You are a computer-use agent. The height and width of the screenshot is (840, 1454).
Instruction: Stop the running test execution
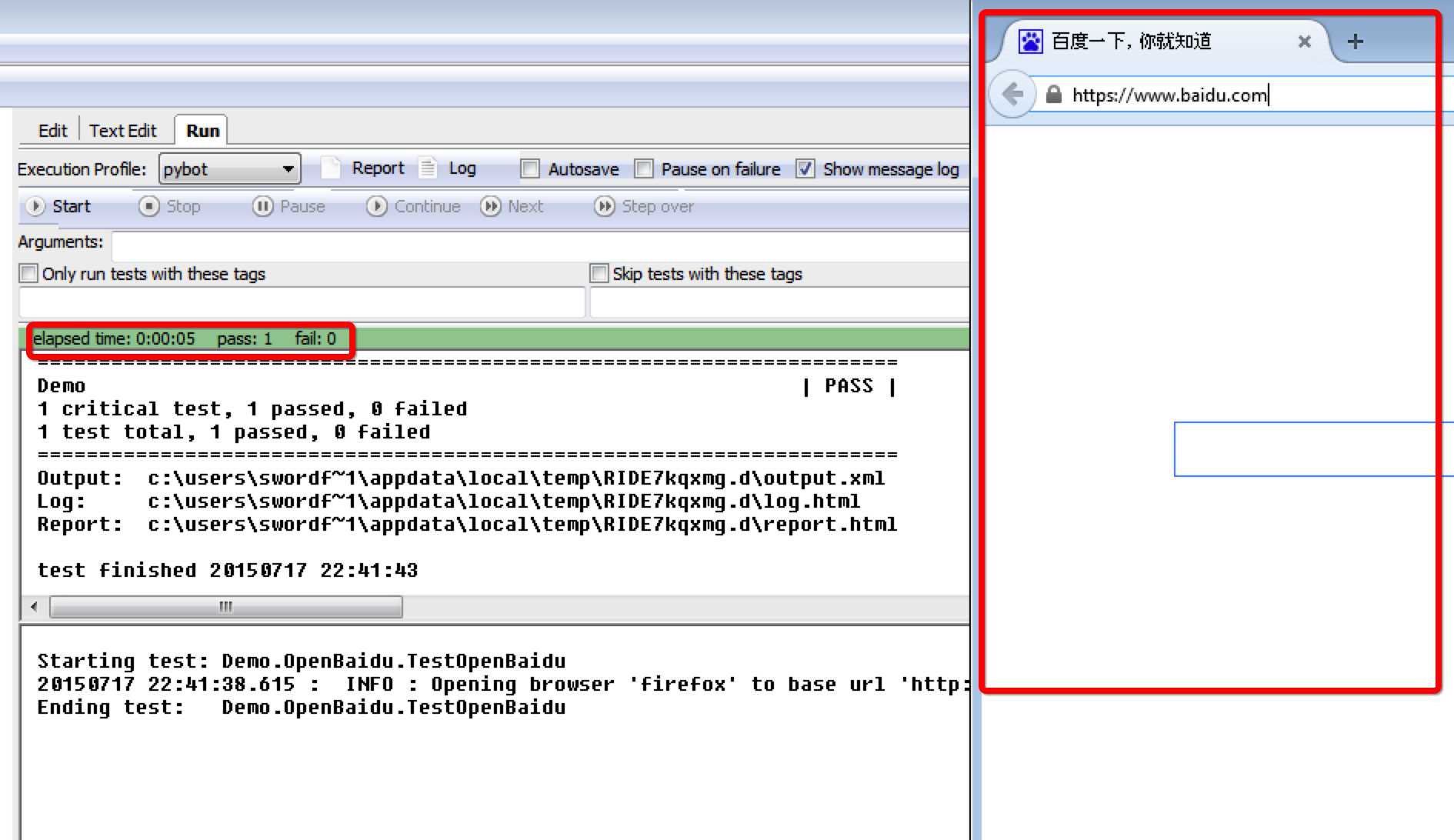[170, 206]
